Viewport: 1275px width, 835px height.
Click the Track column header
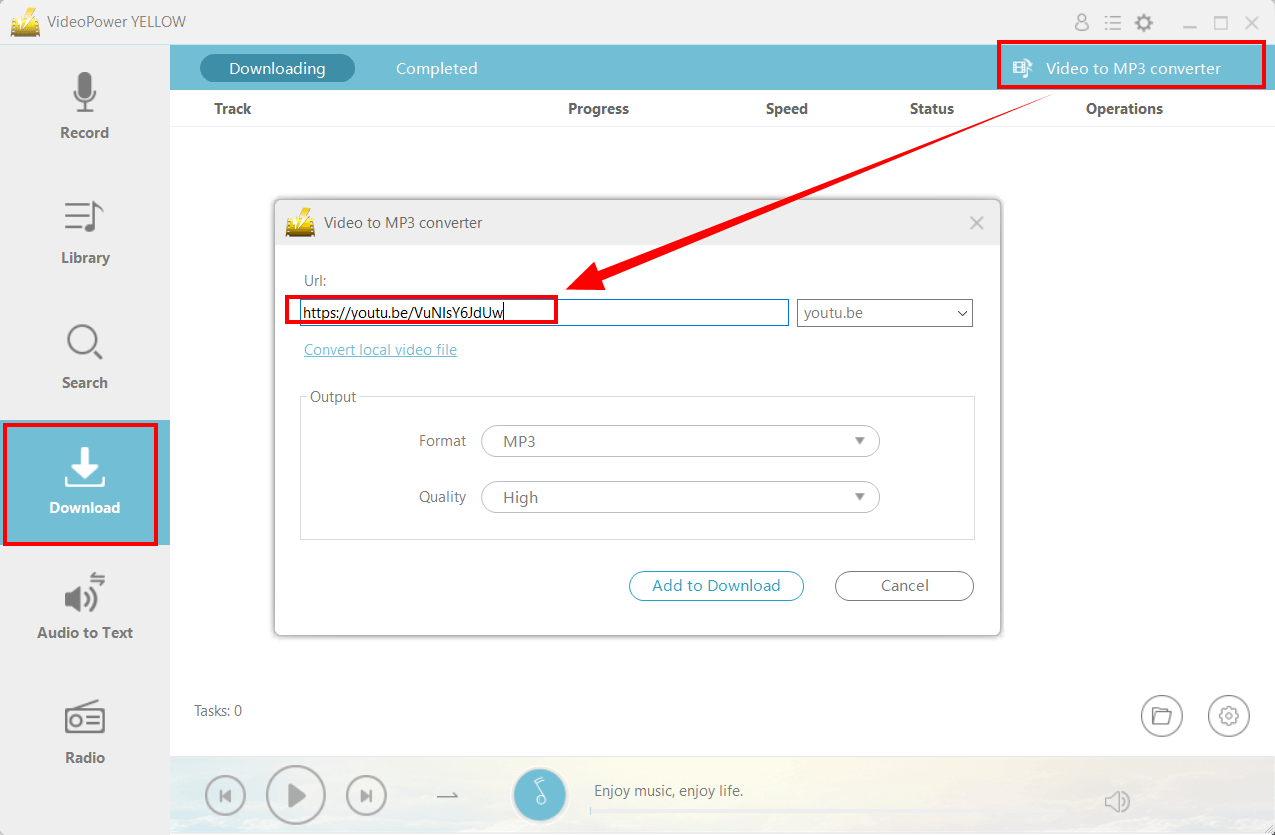coord(232,109)
